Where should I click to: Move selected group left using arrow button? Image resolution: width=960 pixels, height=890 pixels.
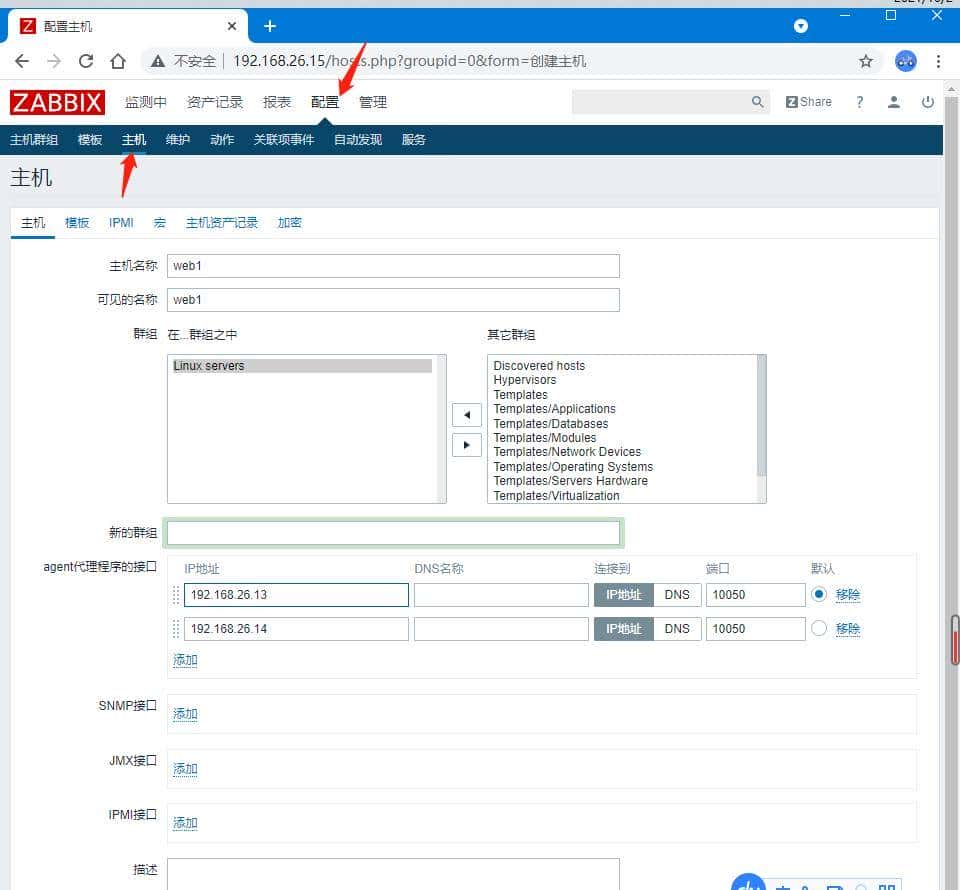466,414
